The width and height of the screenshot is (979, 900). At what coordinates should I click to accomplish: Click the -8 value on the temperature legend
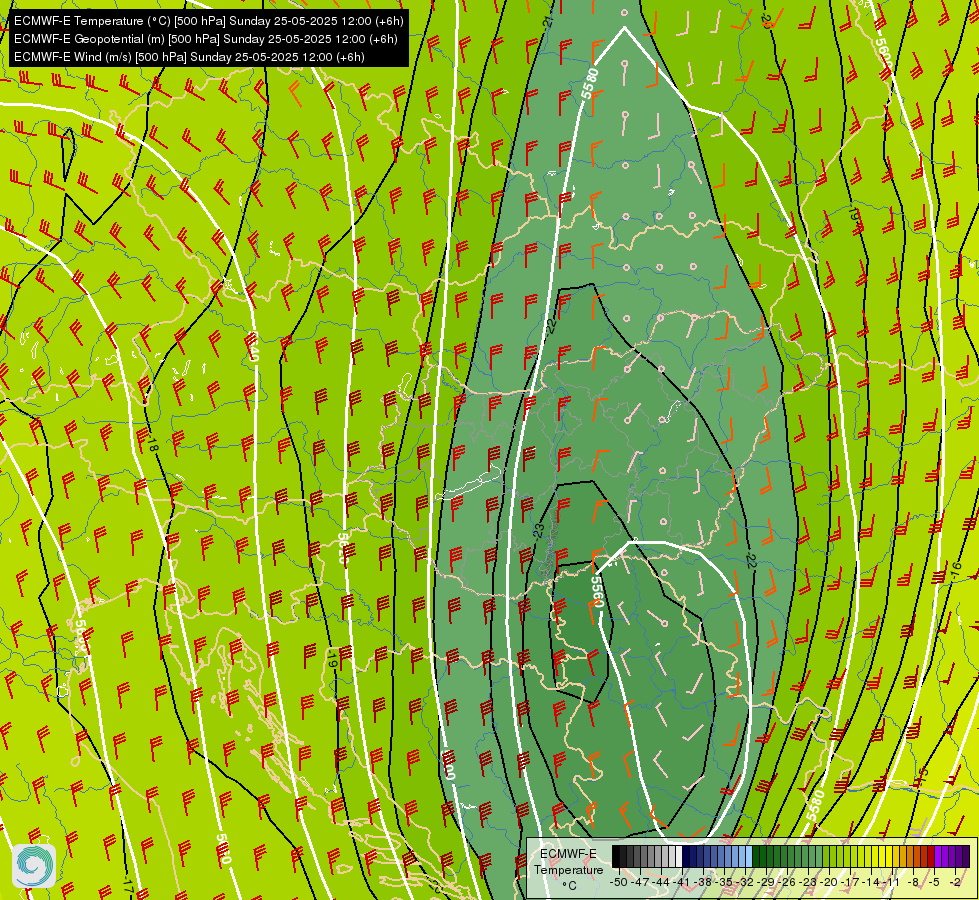click(913, 882)
